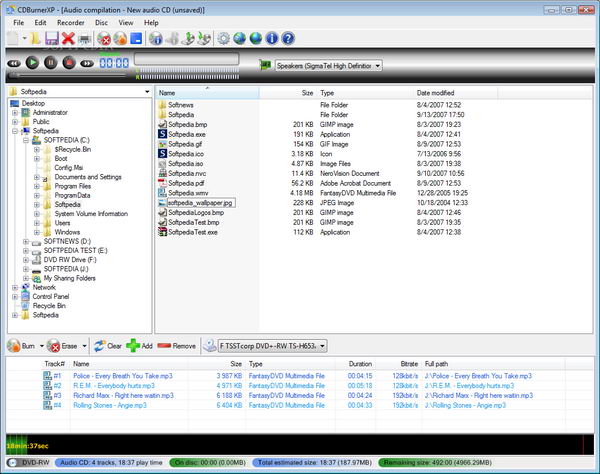Open the Help menu
Image resolution: width=600 pixels, height=474 pixels.
(x=151, y=23)
